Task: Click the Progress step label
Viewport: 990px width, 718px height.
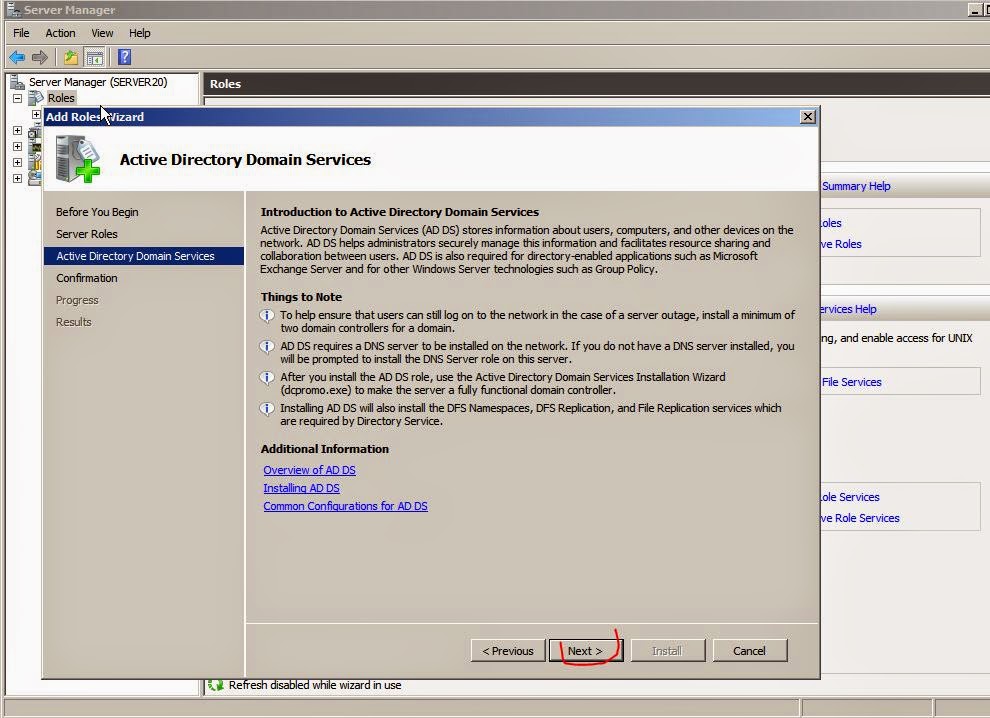Action: point(77,301)
